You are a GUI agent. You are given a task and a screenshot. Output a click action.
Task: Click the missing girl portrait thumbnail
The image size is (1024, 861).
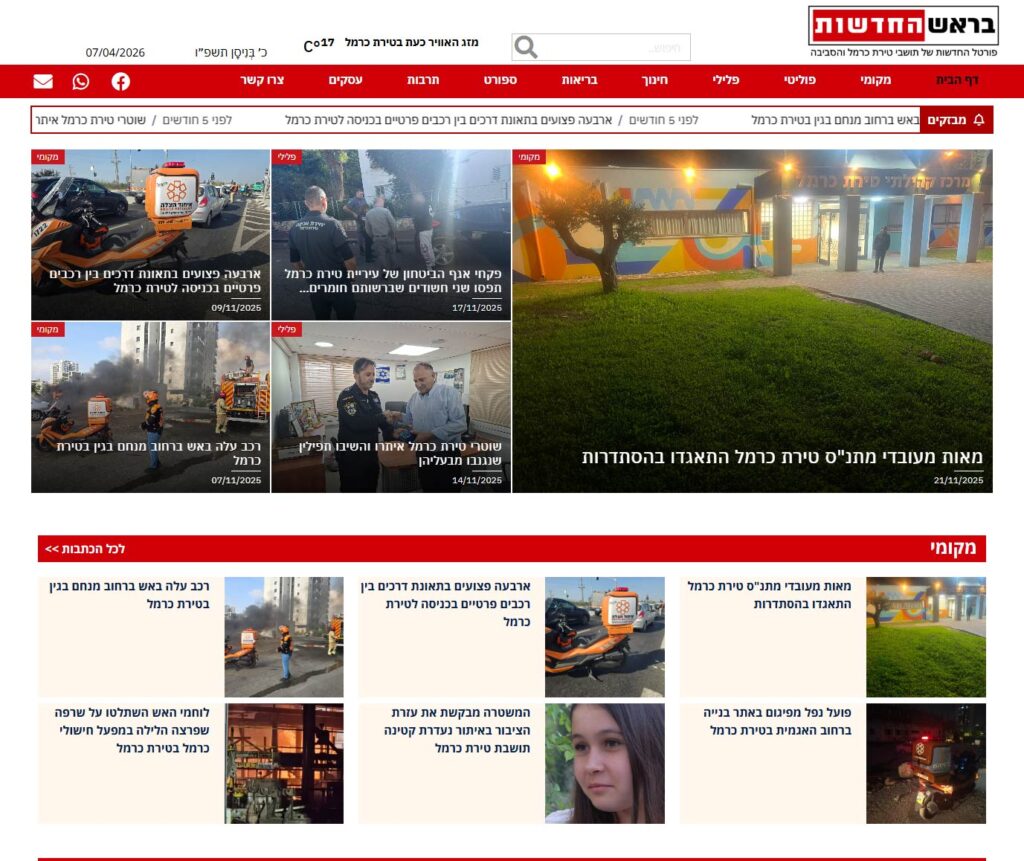(x=604, y=763)
